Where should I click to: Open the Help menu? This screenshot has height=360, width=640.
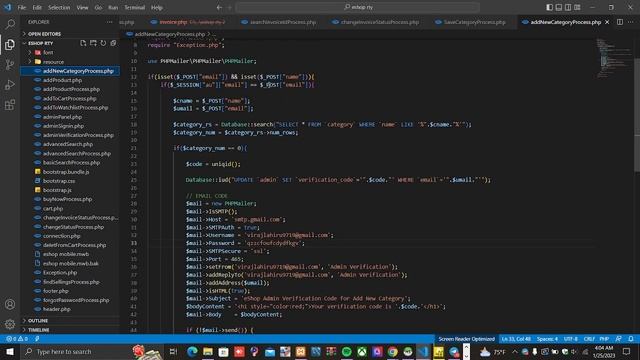(157, 7)
